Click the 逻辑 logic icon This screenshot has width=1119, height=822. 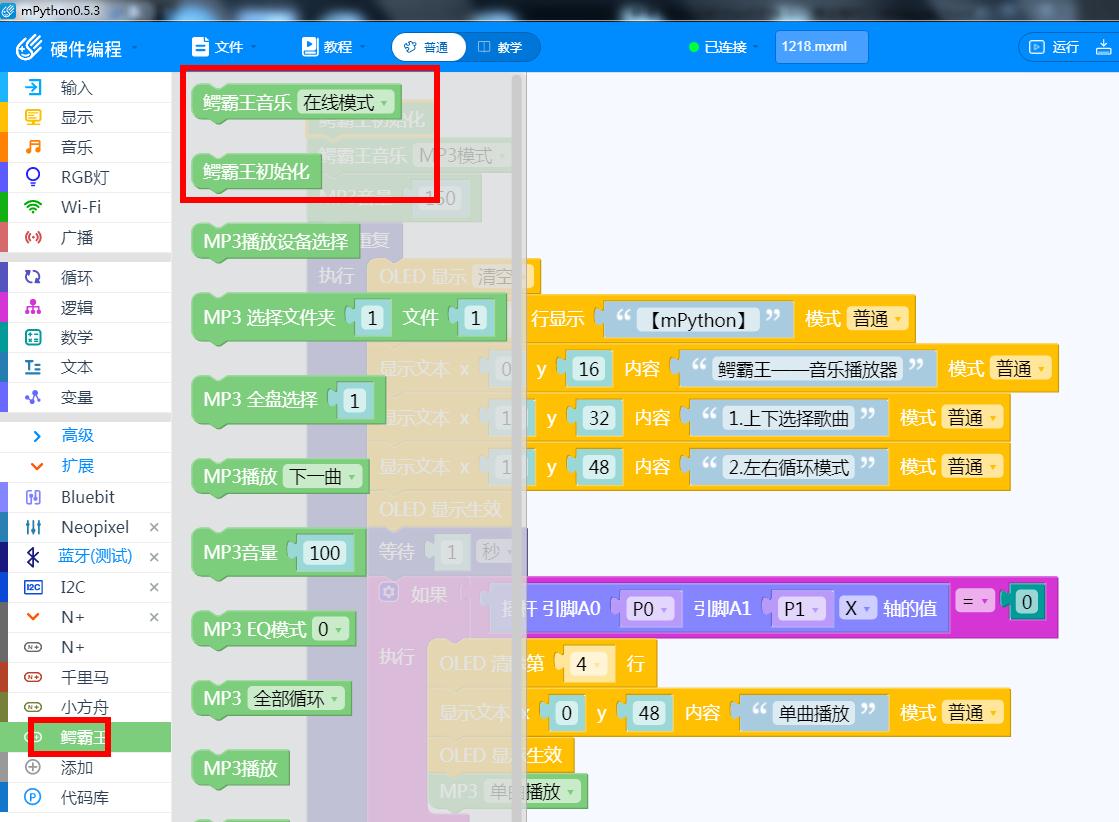click(33, 307)
